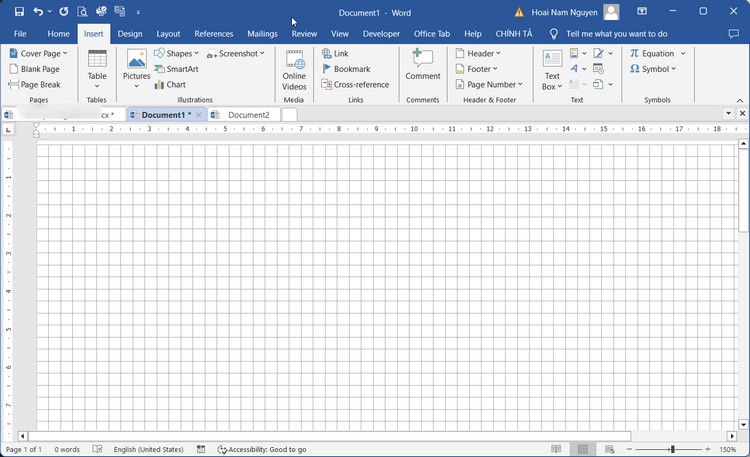Screen dimensions: 750x457
Task: Open the Table insert dropdown
Action: [x=97, y=69]
